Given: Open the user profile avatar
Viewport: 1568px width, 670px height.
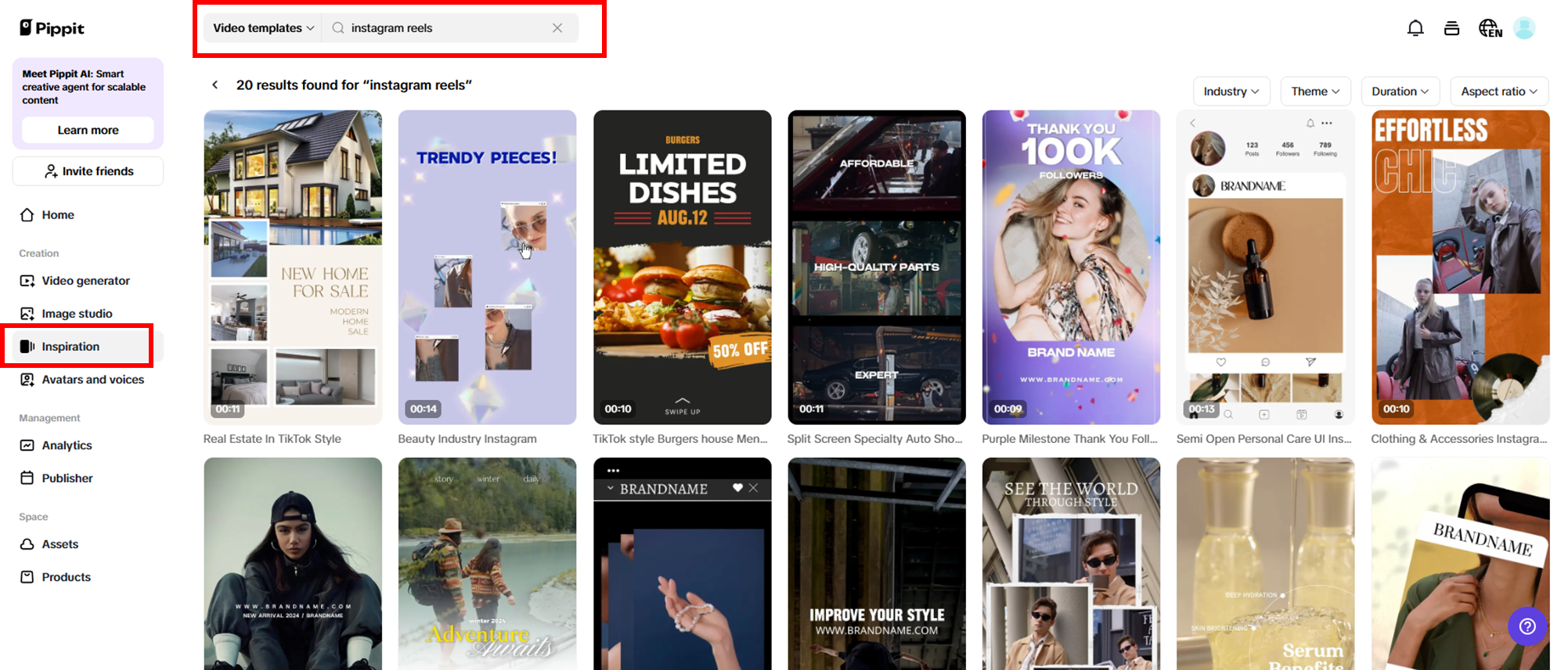Looking at the screenshot, I should (1523, 28).
